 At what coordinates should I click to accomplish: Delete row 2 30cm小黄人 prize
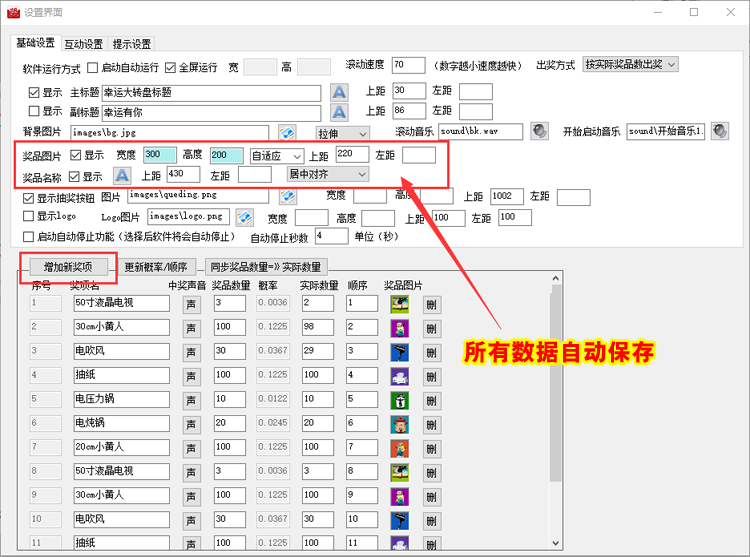click(x=432, y=328)
